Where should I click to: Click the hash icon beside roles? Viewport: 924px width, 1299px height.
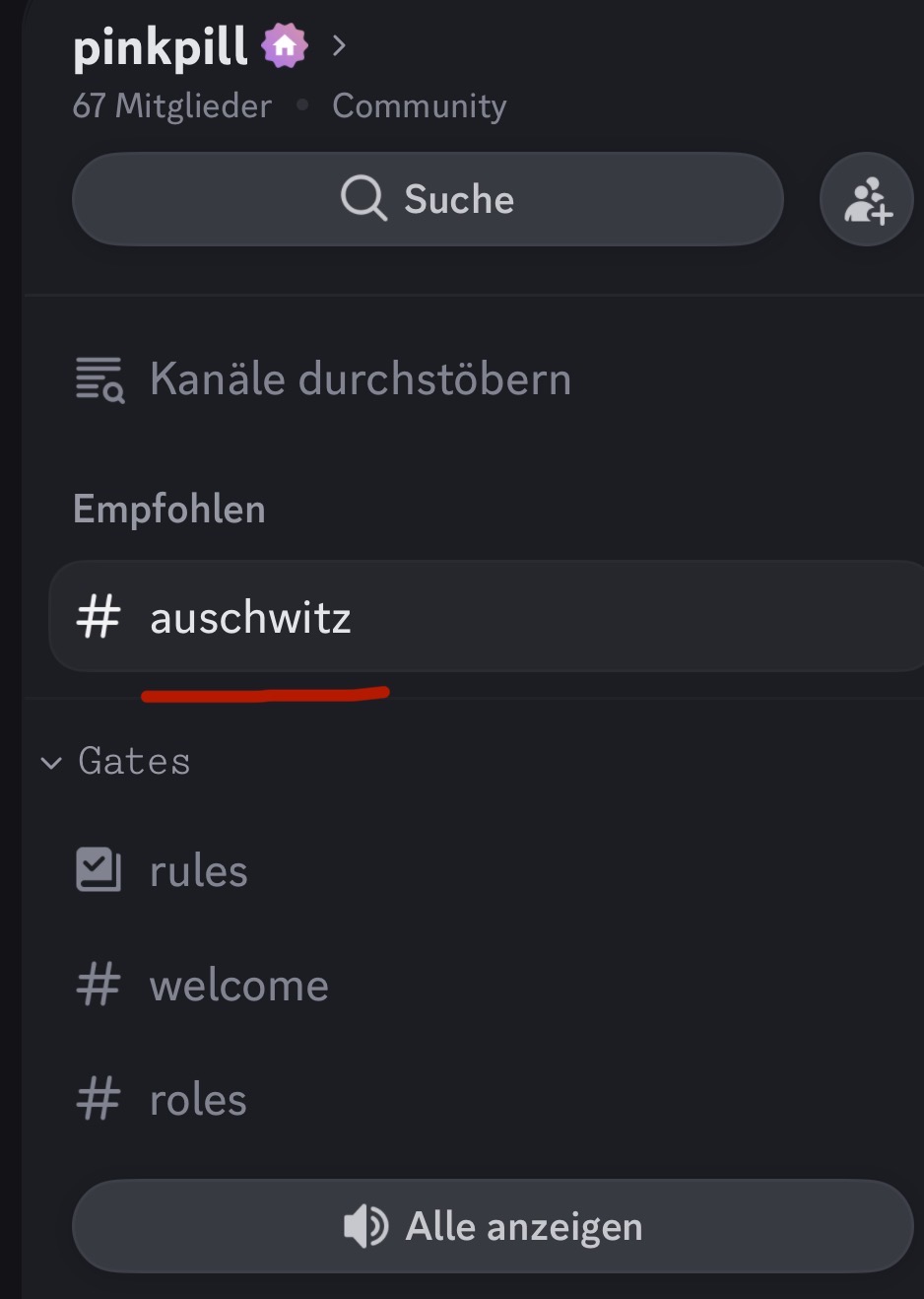(99, 1099)
